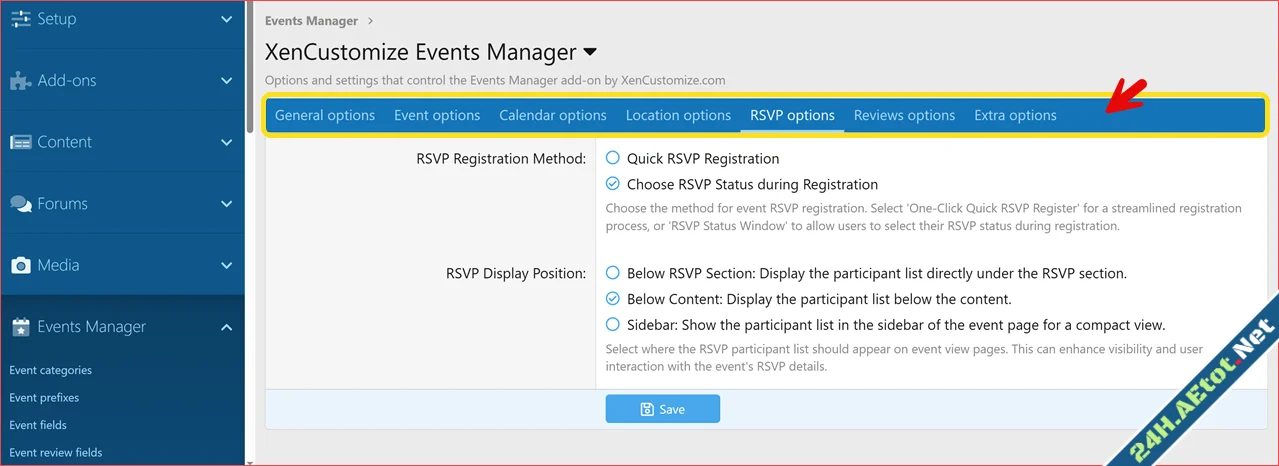Select the RSVP options tab
Viewport: 1279px width, 466px height.
(x=792, y=115)
